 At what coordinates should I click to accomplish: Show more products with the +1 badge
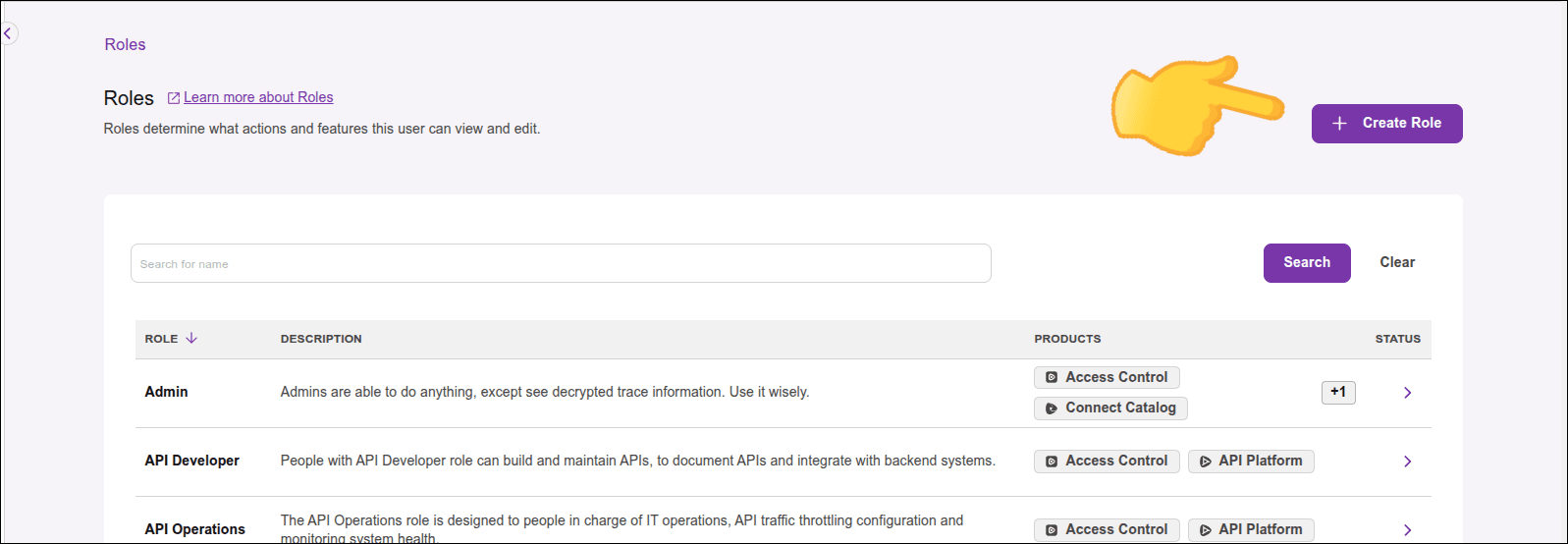(x=1338, y=392)
